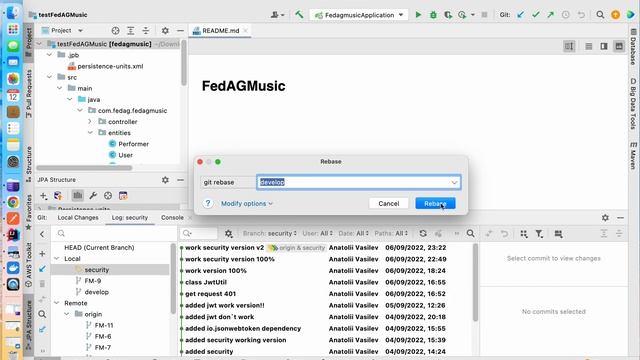Screen dimensions: 640x360
Task: Open the Launchpad icon in the dock
Action: click(13, 29)
